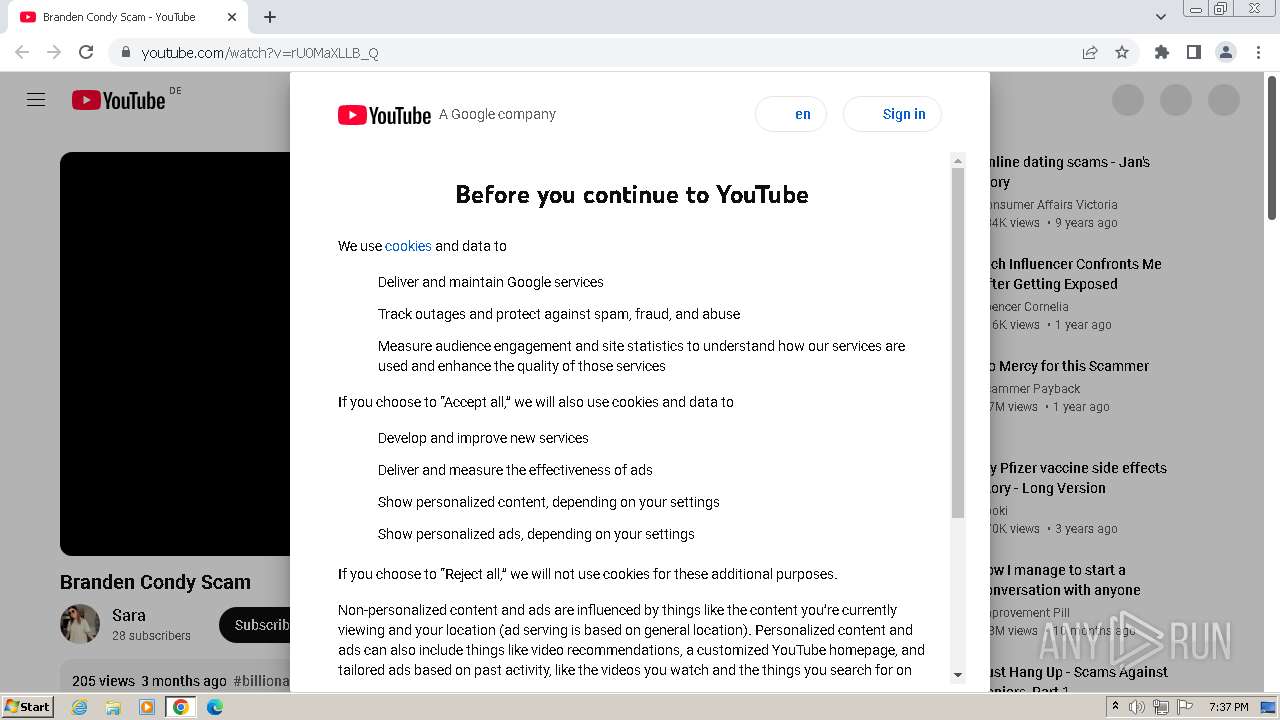
Task: Open the Chrome profile avatar
Action: [1226, 52]
